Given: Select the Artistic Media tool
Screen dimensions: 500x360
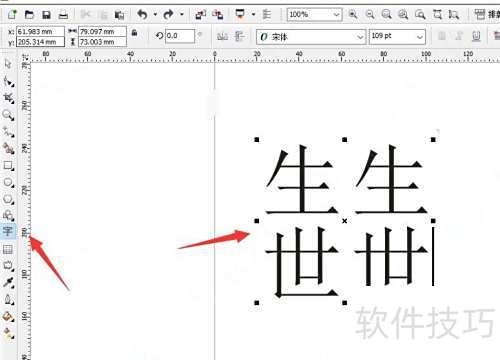Looking at the screenshot, I should (8, 149).
